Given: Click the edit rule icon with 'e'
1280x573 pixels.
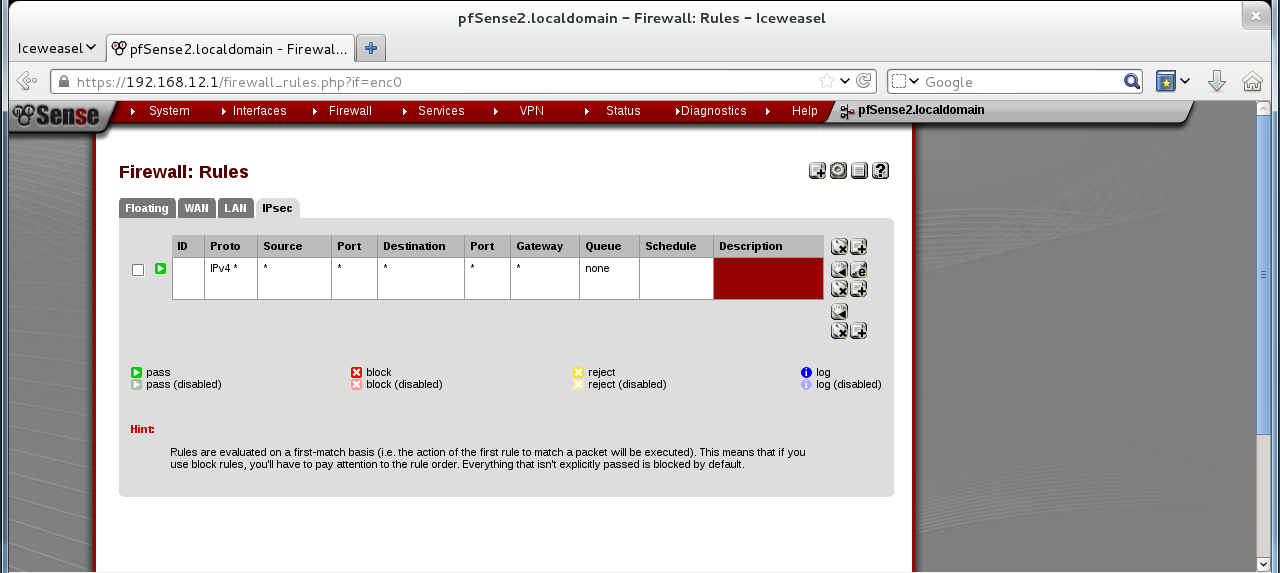Looking at the screenshot, I should tap(858, 270).
